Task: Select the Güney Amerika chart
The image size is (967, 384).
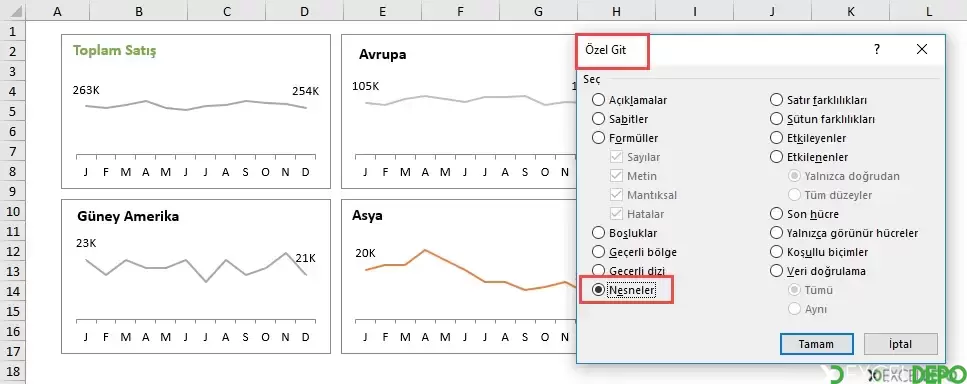Action: pos(196,276)
